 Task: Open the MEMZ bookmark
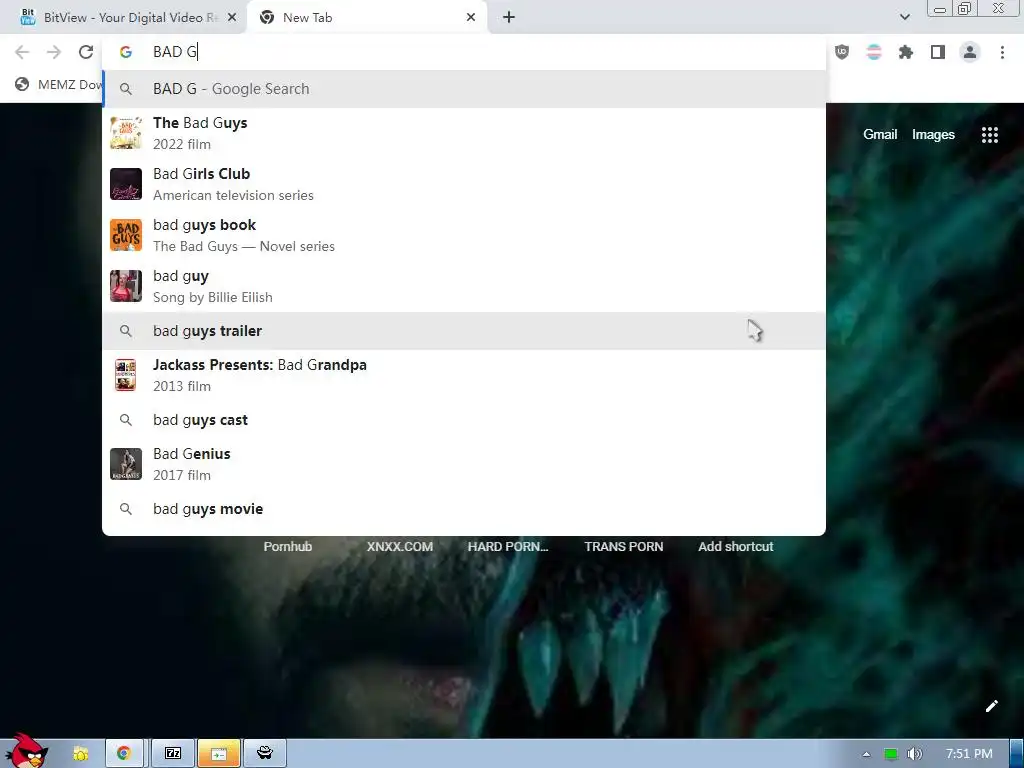[59, 84]
